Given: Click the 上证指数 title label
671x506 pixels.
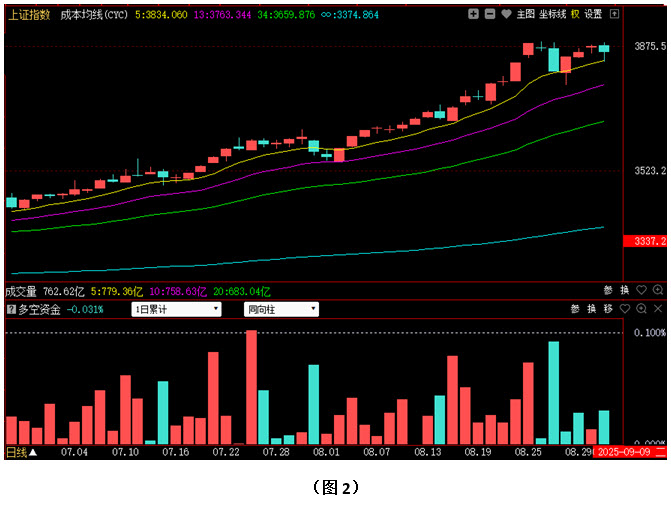Looking at the screenshot, I should (29, 15).
